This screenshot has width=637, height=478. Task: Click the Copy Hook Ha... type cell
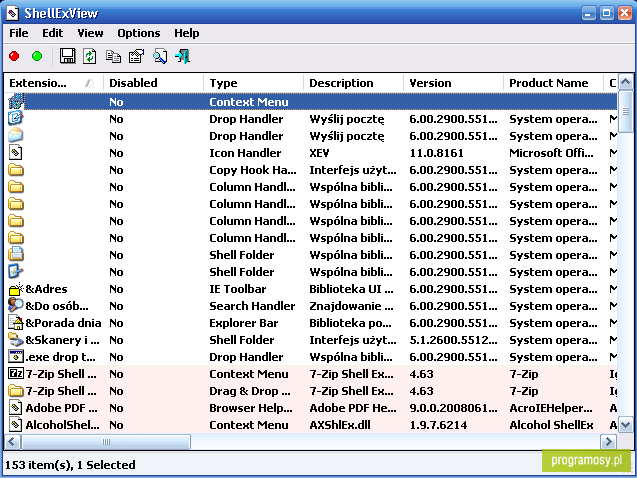click(x=253, y=170)
